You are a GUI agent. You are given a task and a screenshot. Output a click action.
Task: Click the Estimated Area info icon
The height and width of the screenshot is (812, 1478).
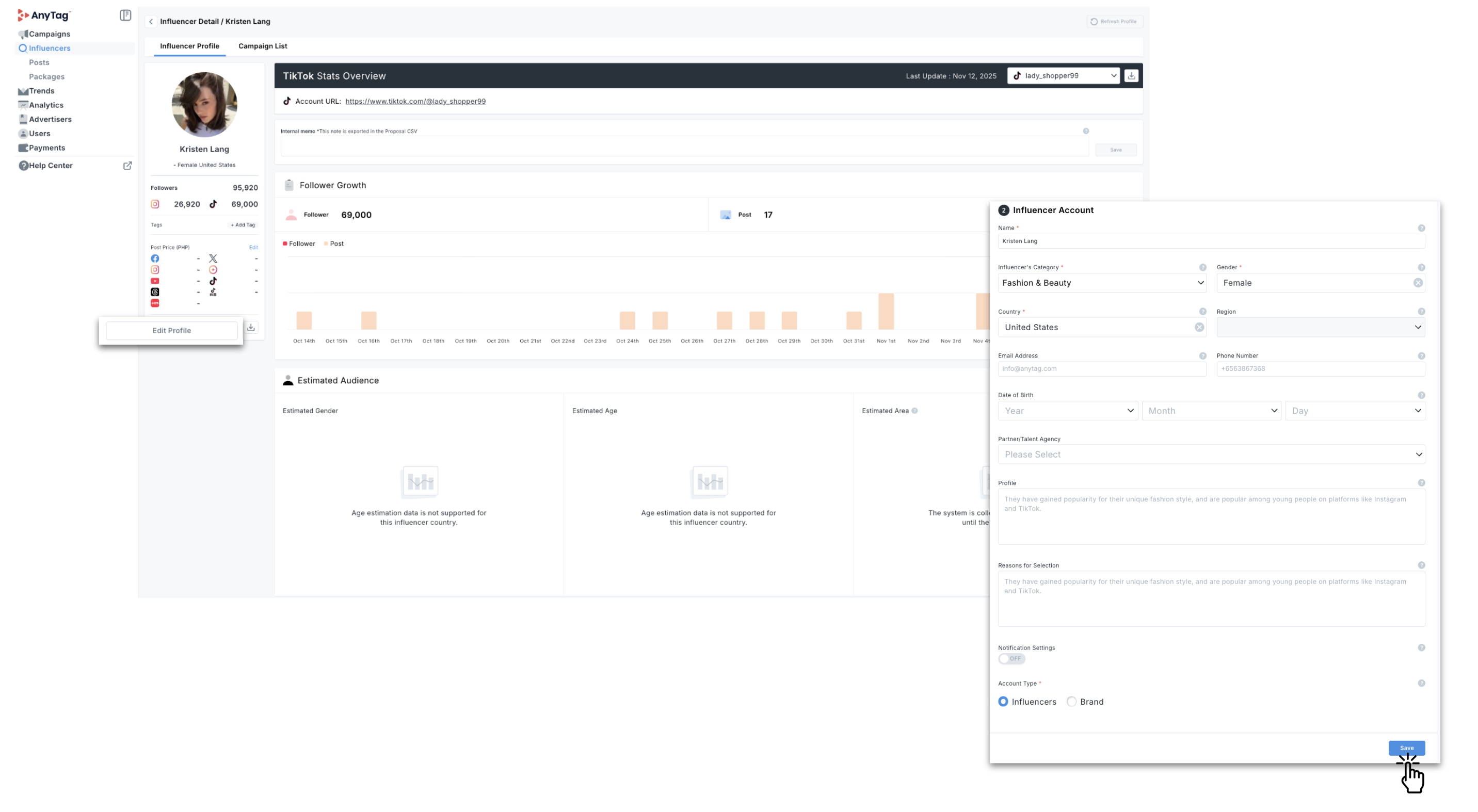(x=914, y=411)
